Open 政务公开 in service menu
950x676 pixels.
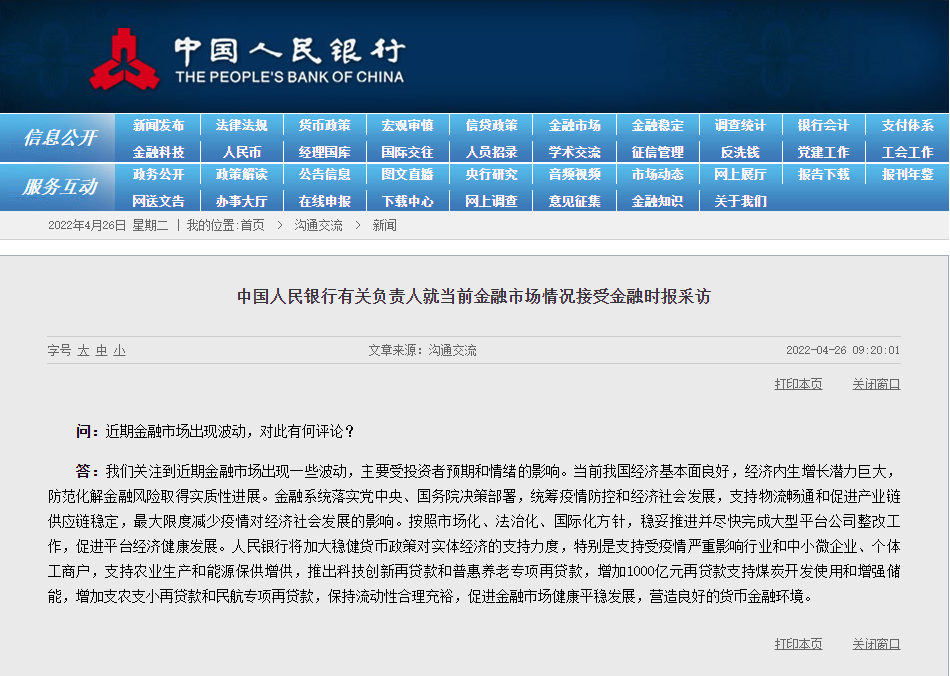(158, 174)
